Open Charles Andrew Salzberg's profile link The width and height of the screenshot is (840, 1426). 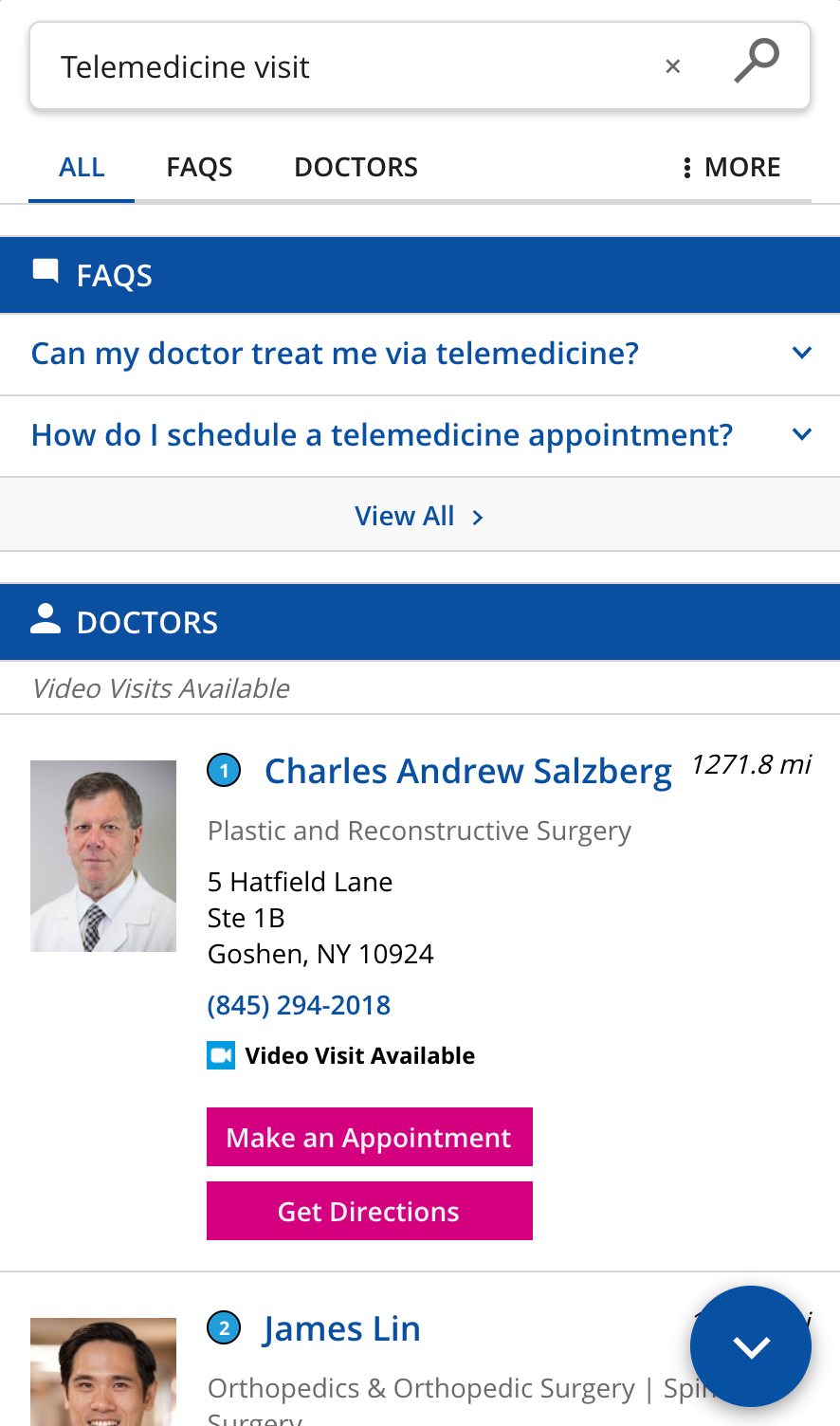pos(468,772)
